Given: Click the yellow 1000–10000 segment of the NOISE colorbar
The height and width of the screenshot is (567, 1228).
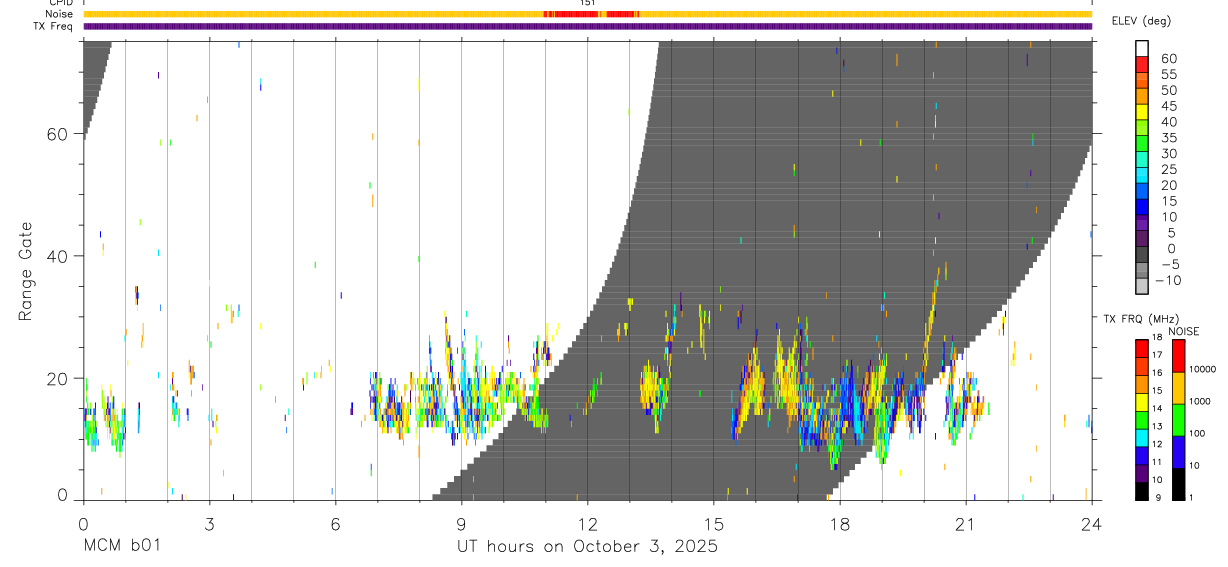Looking at the screenshot, I should pos(1179,387).
